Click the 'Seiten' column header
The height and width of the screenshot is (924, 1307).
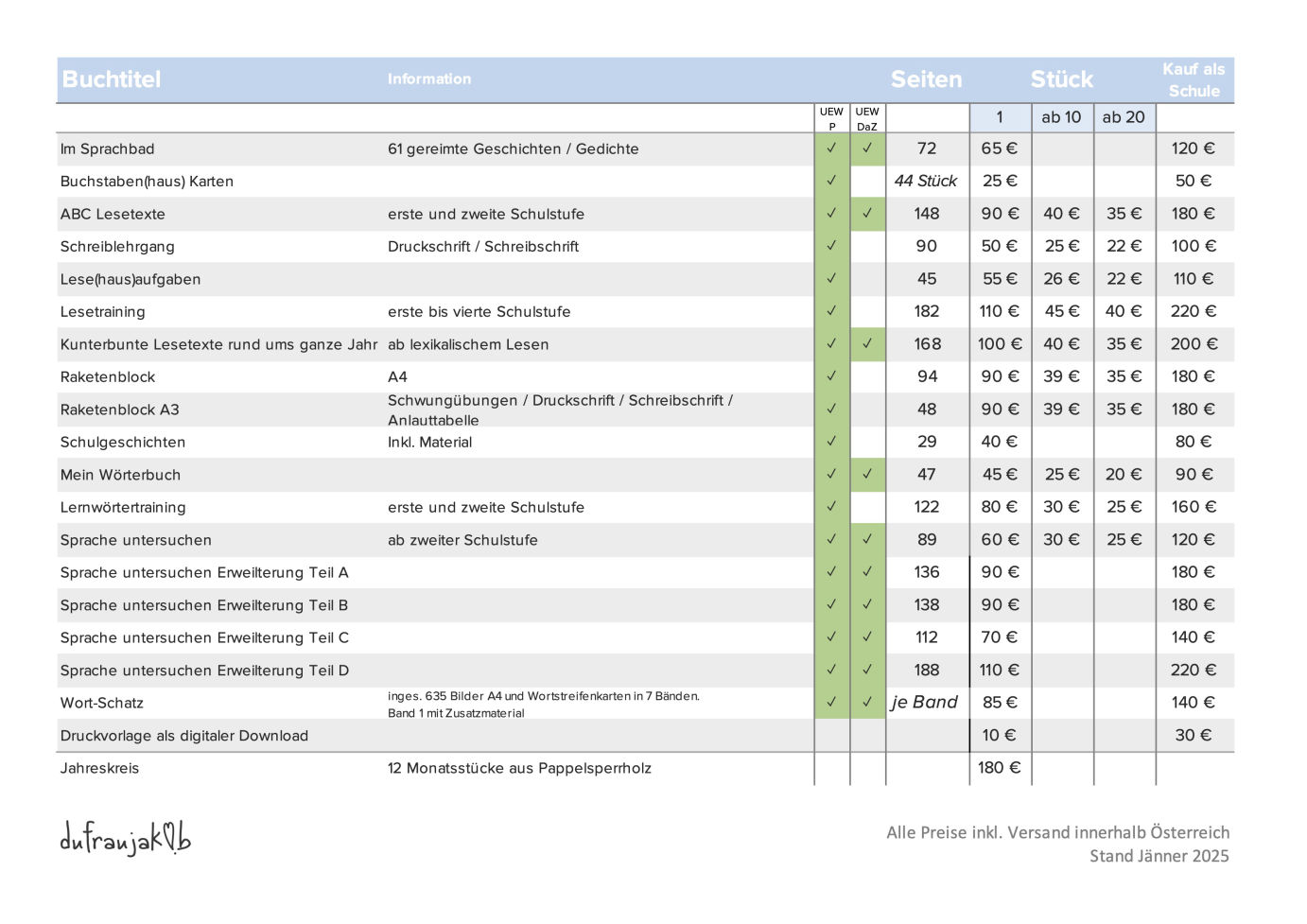pos(926,79)
